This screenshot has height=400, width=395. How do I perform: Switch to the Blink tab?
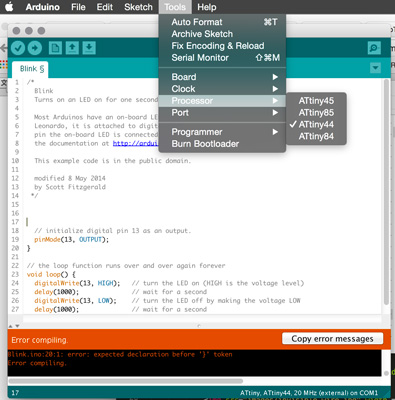[x=30, y=69]
